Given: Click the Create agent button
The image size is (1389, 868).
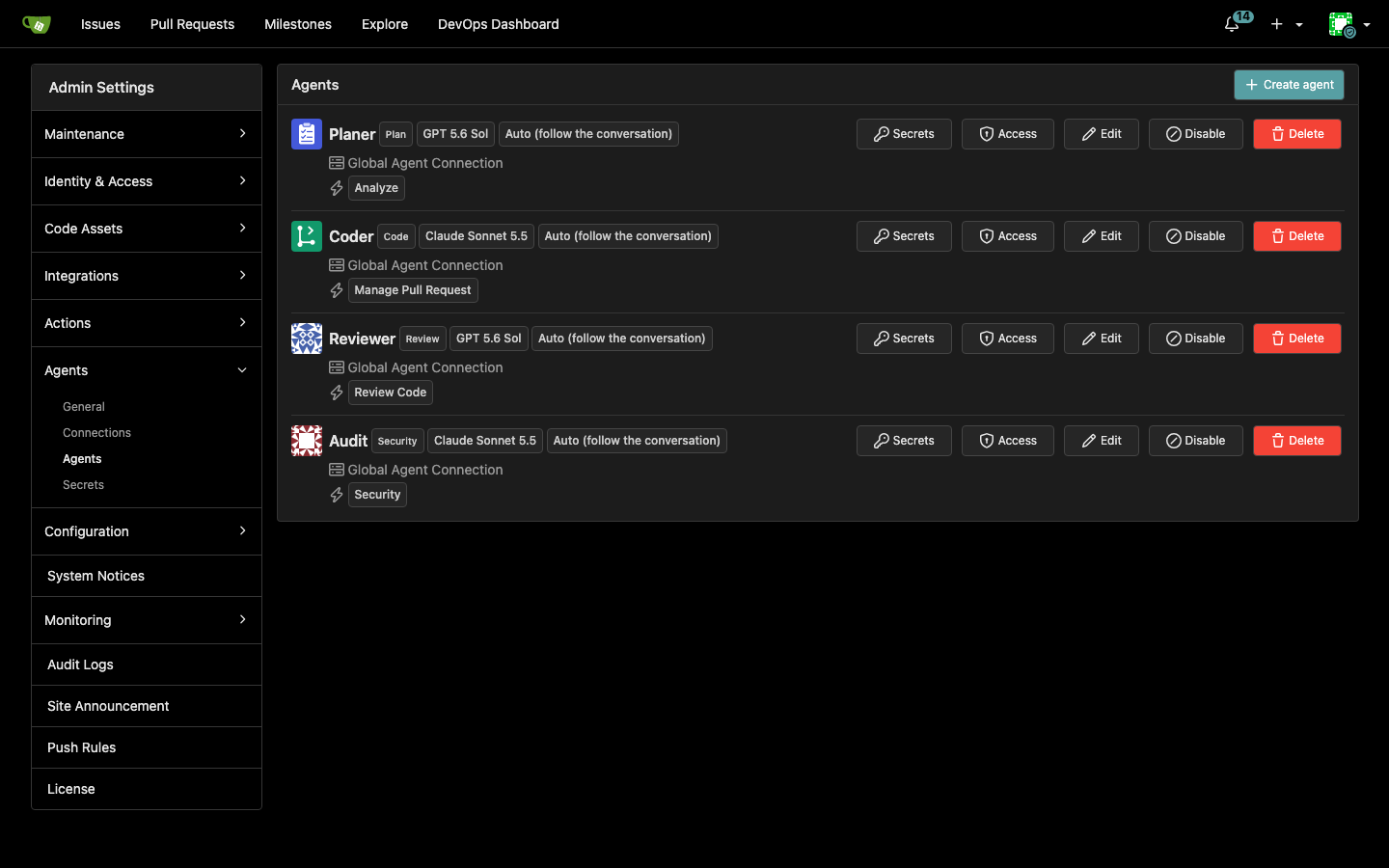Looking at the screenshot, I should tap(1289, 85).
